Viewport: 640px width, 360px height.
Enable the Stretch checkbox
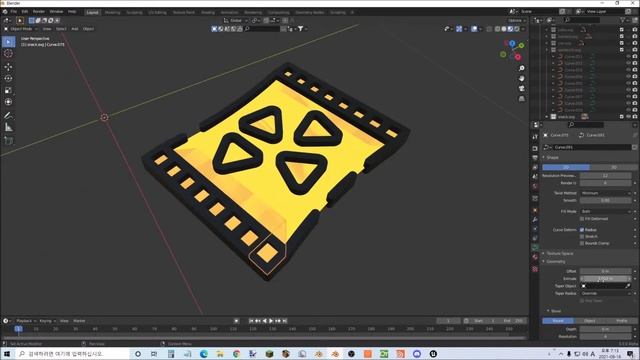pyautogui.click(x=582, y=236)
